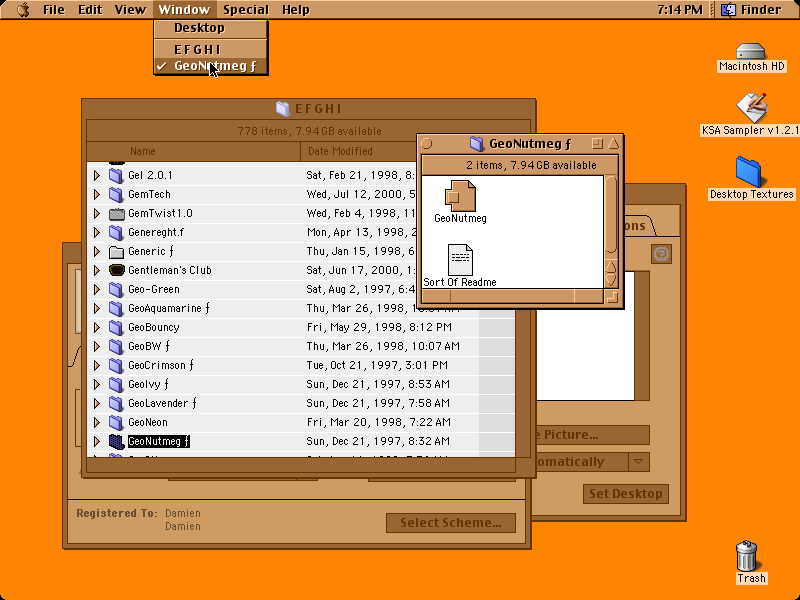This screenshot has height=600, width=800.
Task: Click the GeoIvy ƒ folder icon
Action: pyautogui.click(x=116, y=385)
